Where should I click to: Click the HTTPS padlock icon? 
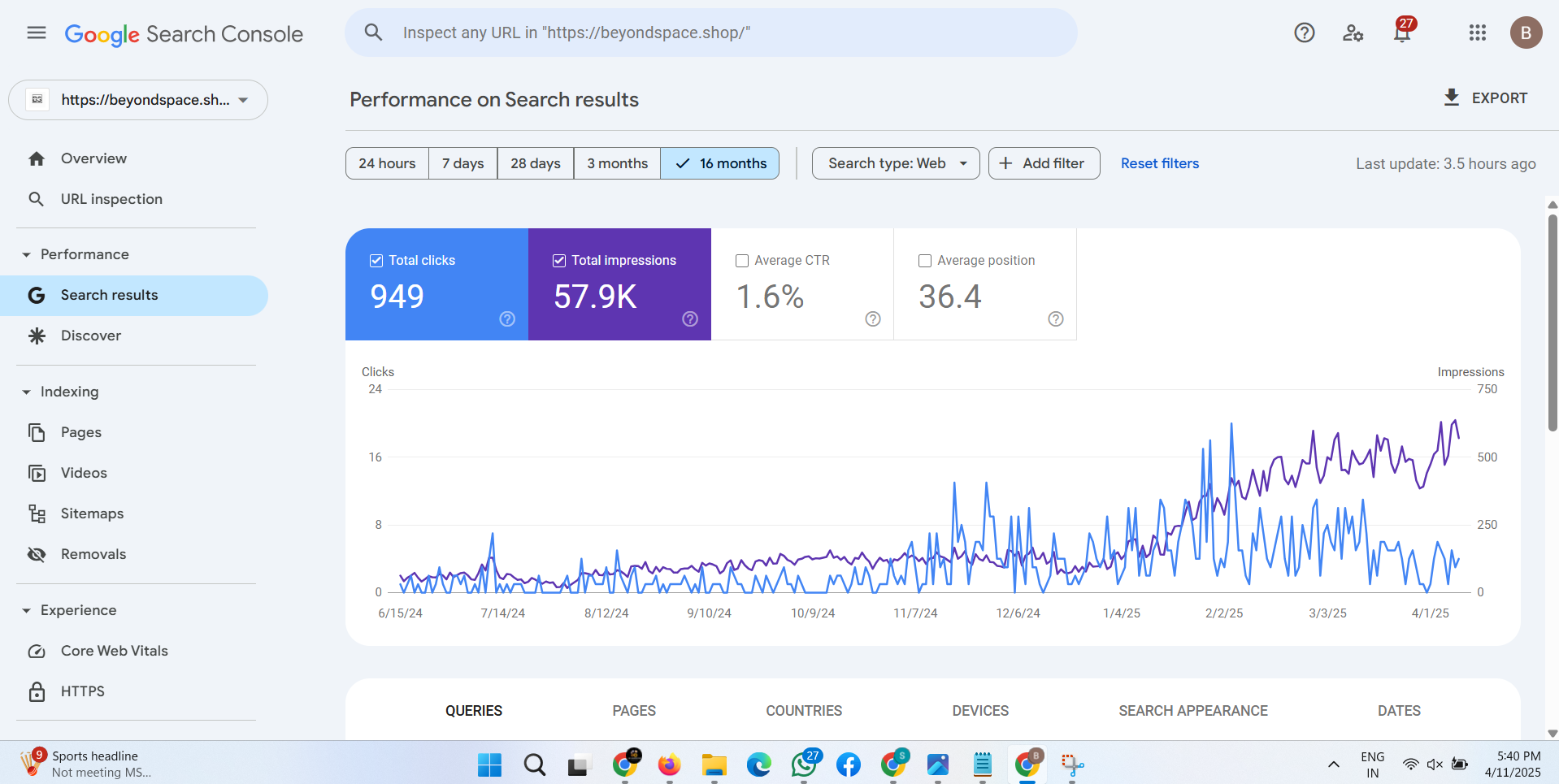pyautogui.click(x=37, y=691)
